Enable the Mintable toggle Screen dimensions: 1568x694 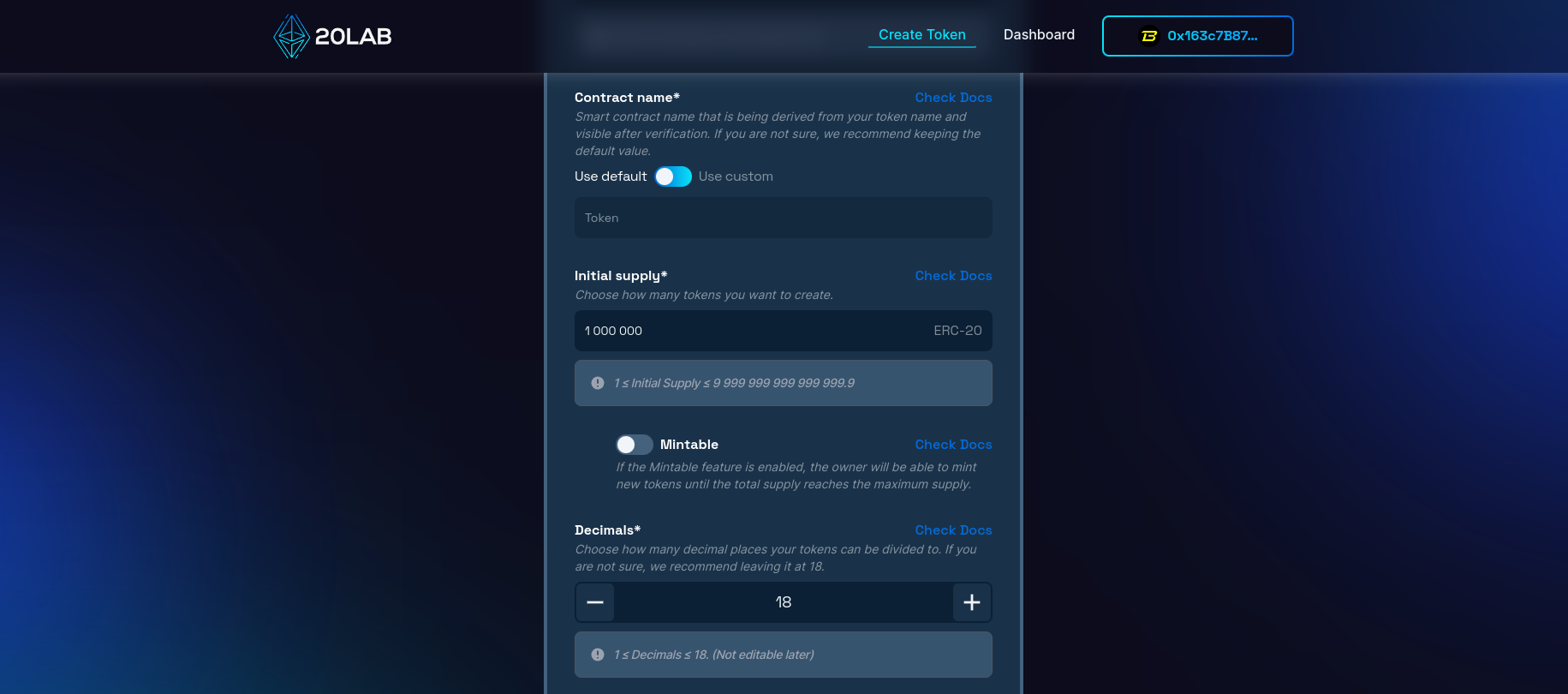[635, 445]
